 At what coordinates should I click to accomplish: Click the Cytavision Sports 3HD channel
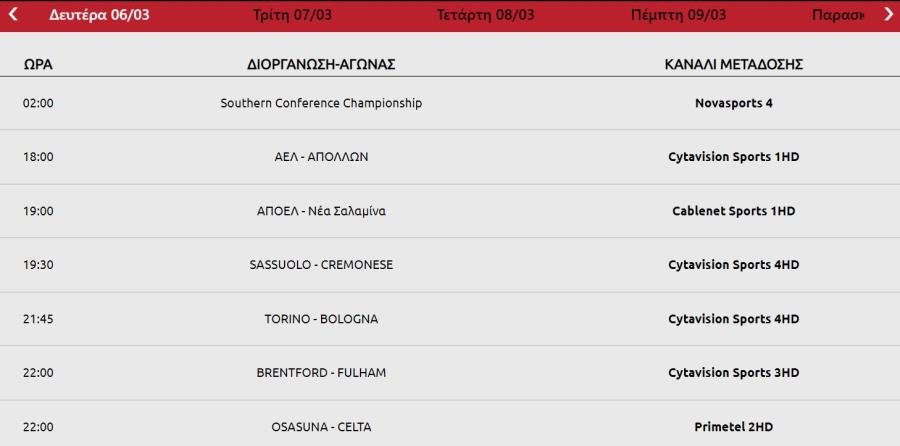(734, 373)
